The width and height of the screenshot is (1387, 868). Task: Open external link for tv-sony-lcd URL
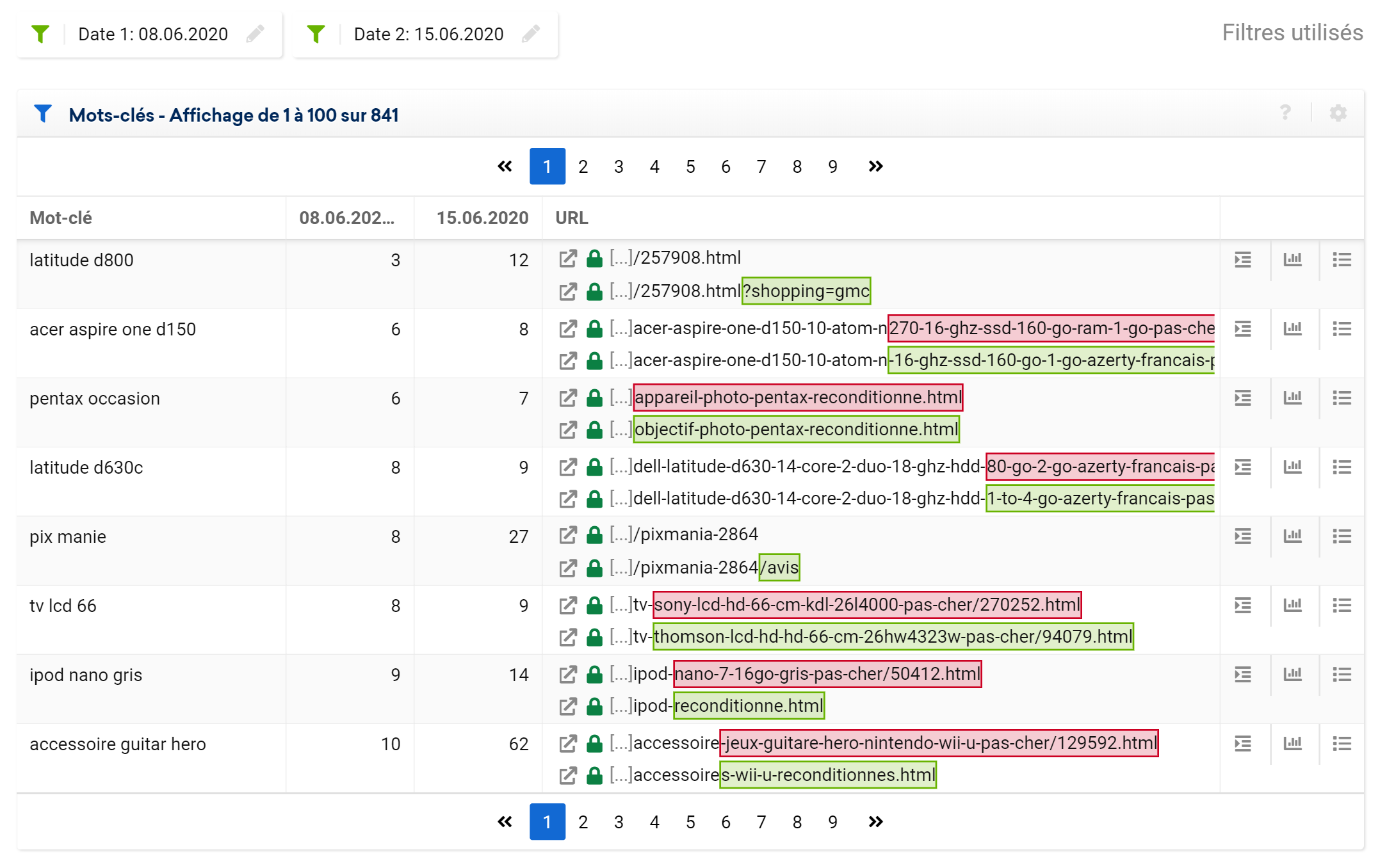567,606
